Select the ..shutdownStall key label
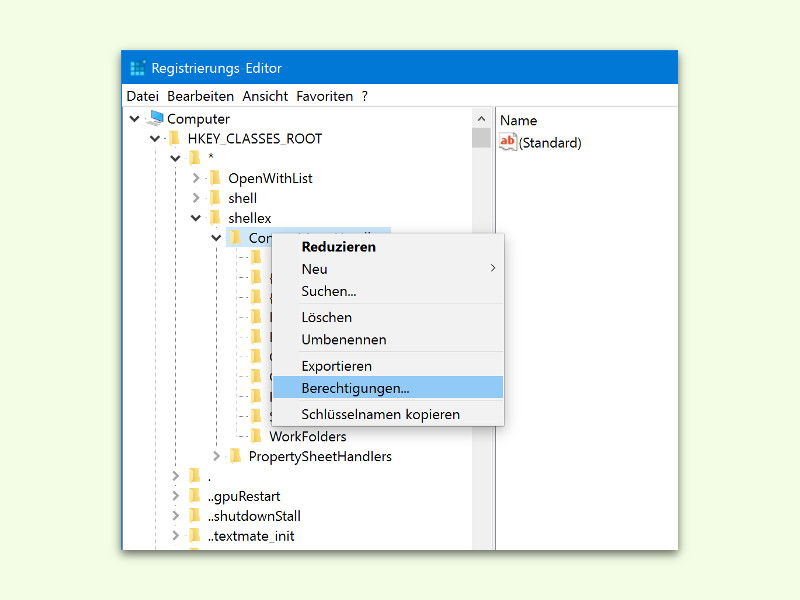 point(254,516)
